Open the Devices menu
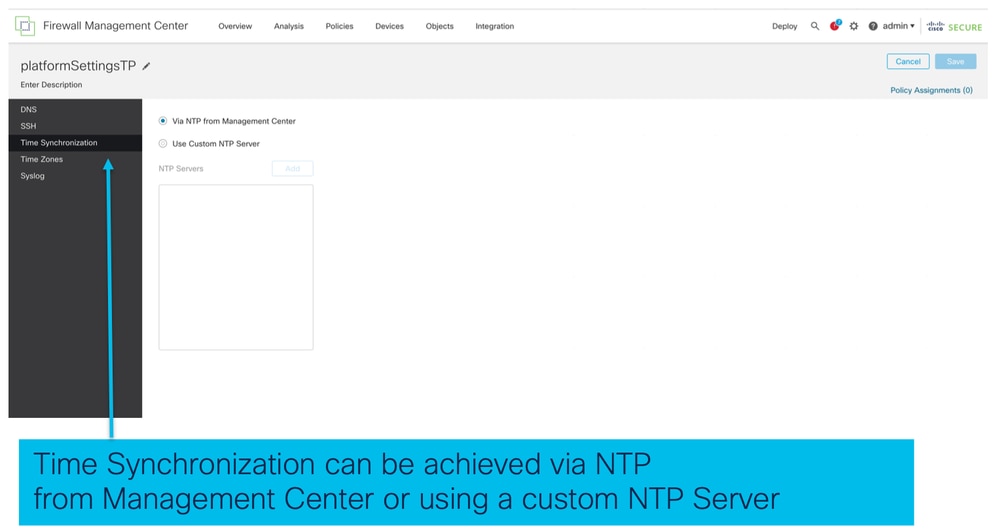The image size is (999, 532). point(389,26)
